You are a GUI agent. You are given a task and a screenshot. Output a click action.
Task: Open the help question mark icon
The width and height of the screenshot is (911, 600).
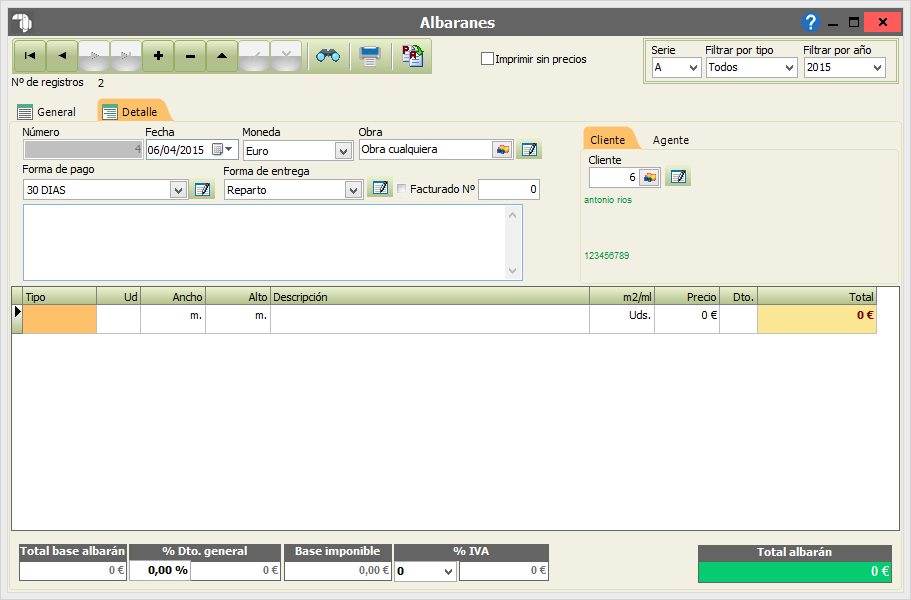(x=810, y=22)
